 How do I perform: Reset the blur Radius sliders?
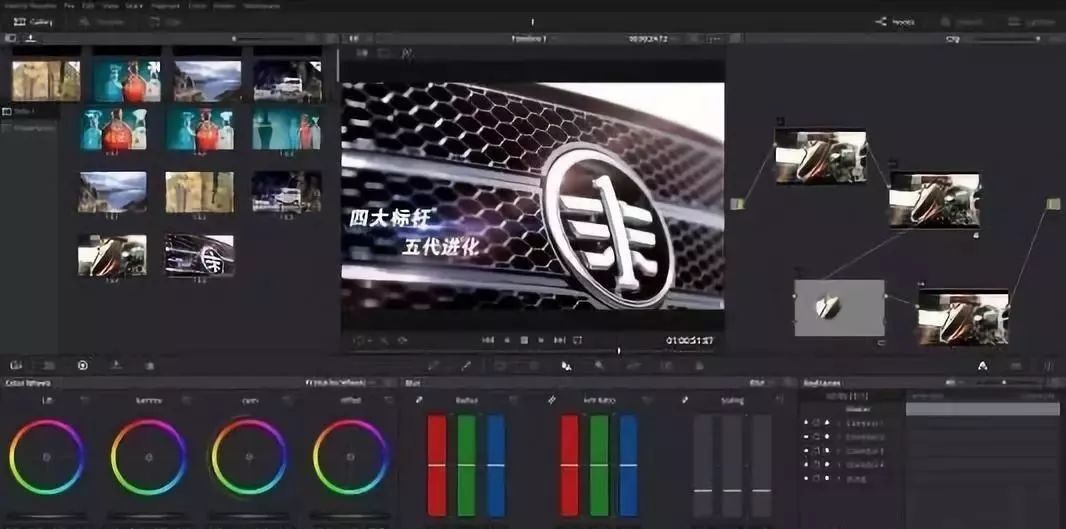(514, 400)
